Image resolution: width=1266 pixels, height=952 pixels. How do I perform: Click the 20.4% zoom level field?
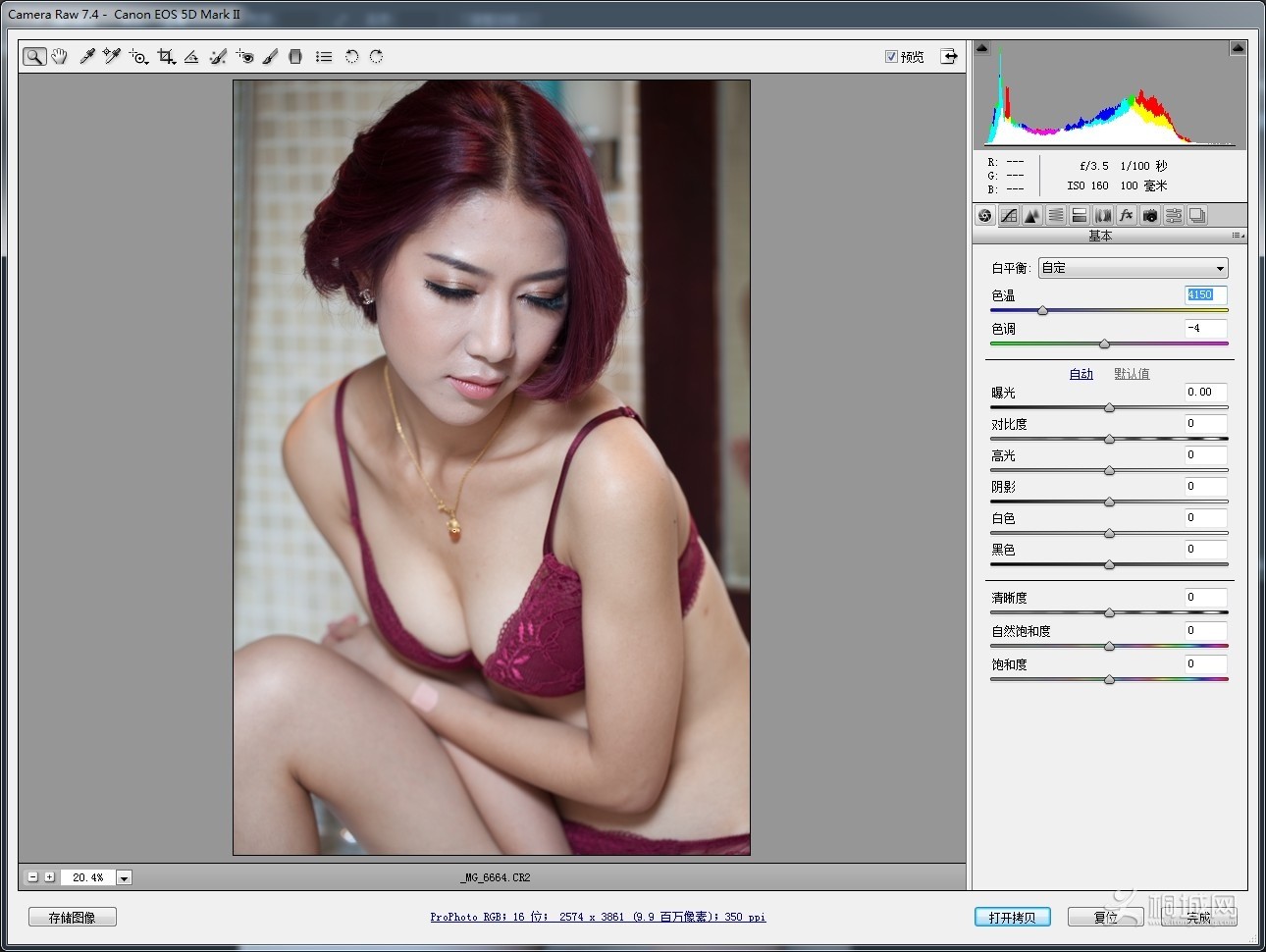point(87,877)
